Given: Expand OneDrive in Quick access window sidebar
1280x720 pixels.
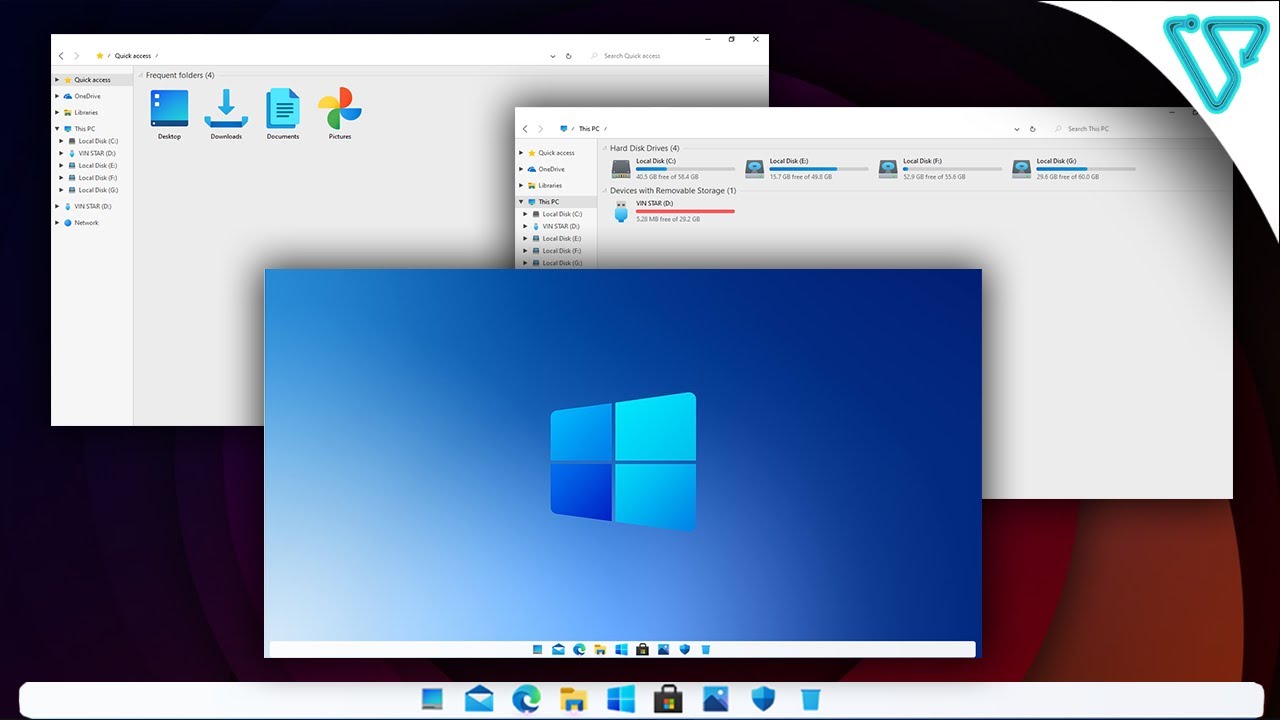Looking at the screenshot, I should 57,96.
